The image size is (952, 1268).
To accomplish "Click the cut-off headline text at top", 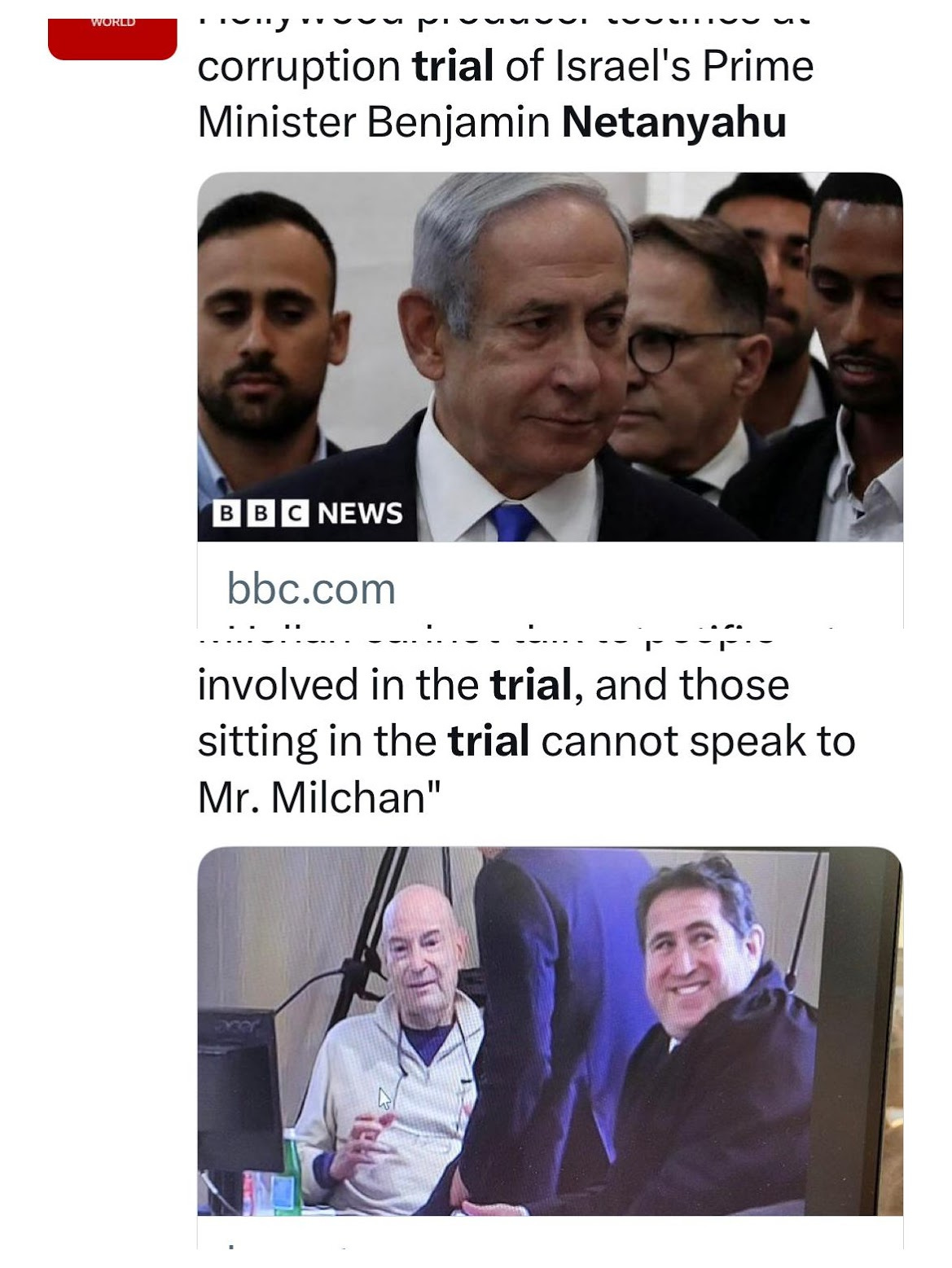I will tap(503, 22).
